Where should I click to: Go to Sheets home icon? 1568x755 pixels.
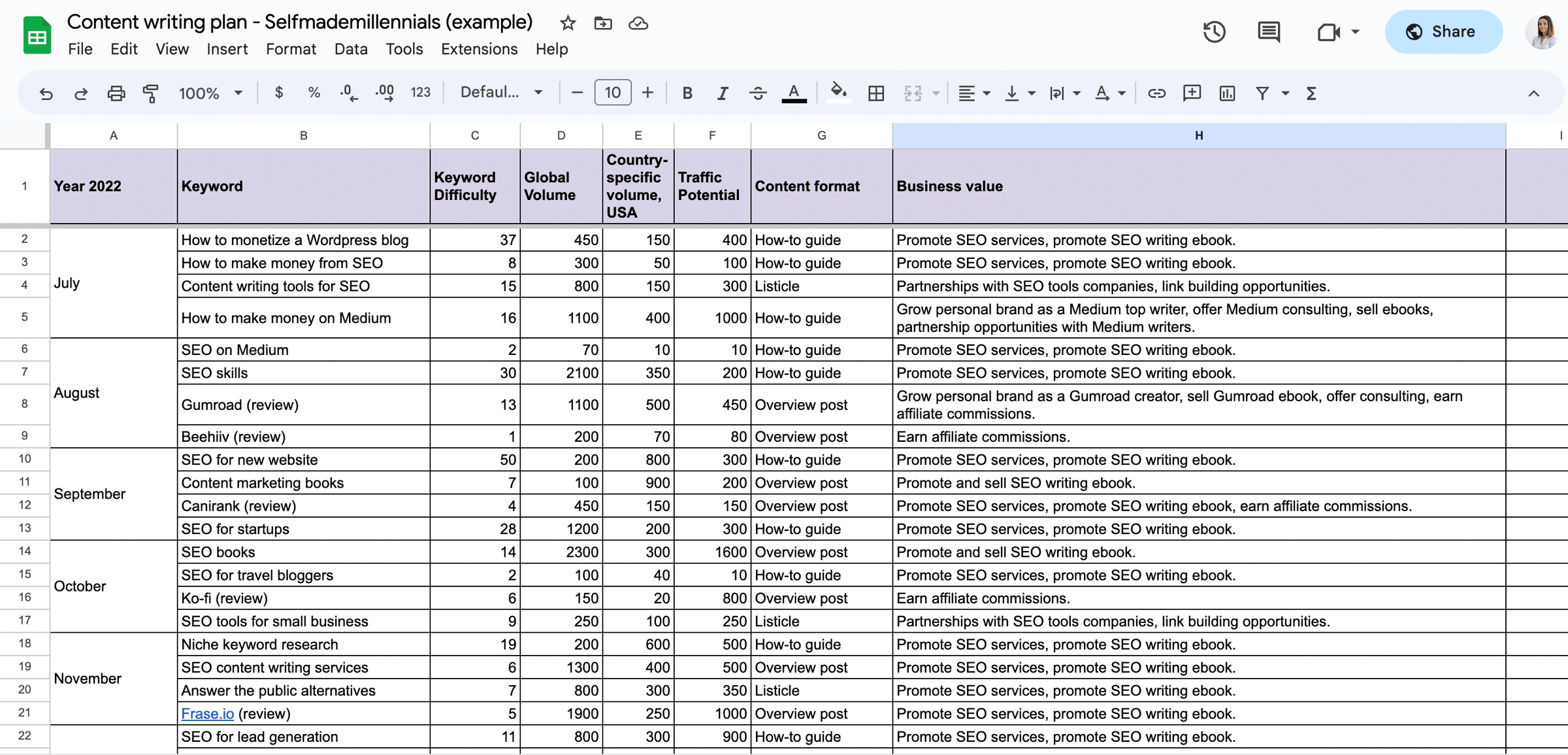click(x=37, y=35)
